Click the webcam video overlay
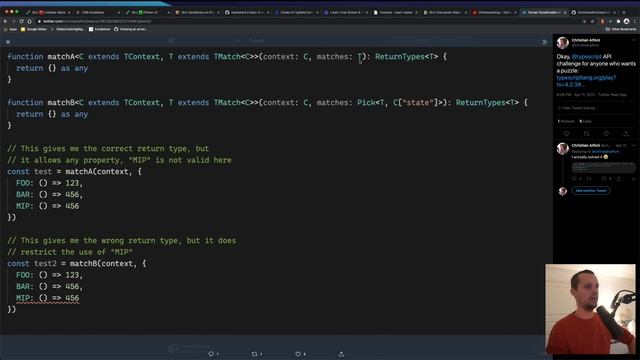This screenshot has width=640, height=360. click(590, 309)
